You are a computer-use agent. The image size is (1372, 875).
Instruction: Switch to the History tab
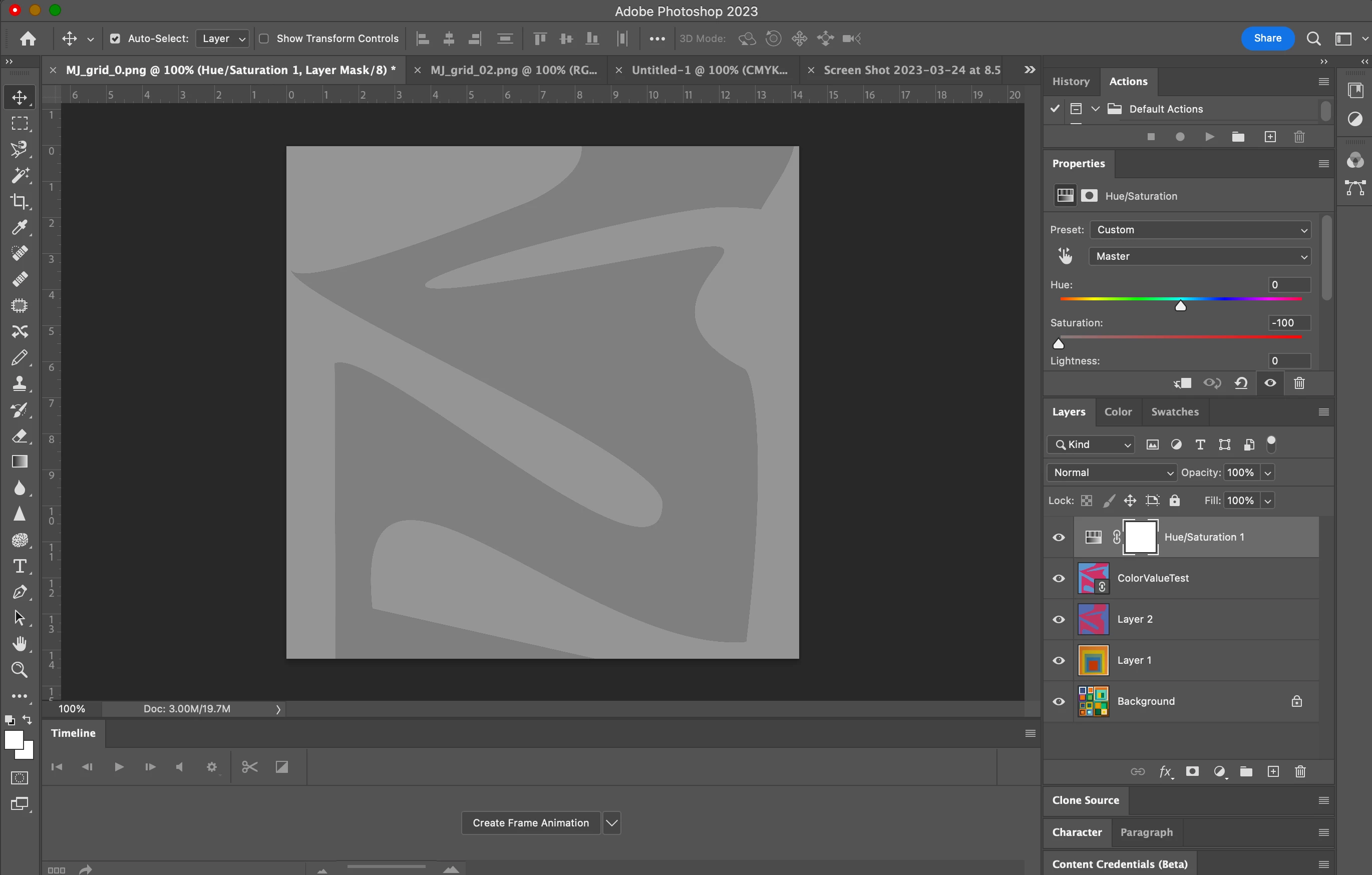tap(1071, 82)
